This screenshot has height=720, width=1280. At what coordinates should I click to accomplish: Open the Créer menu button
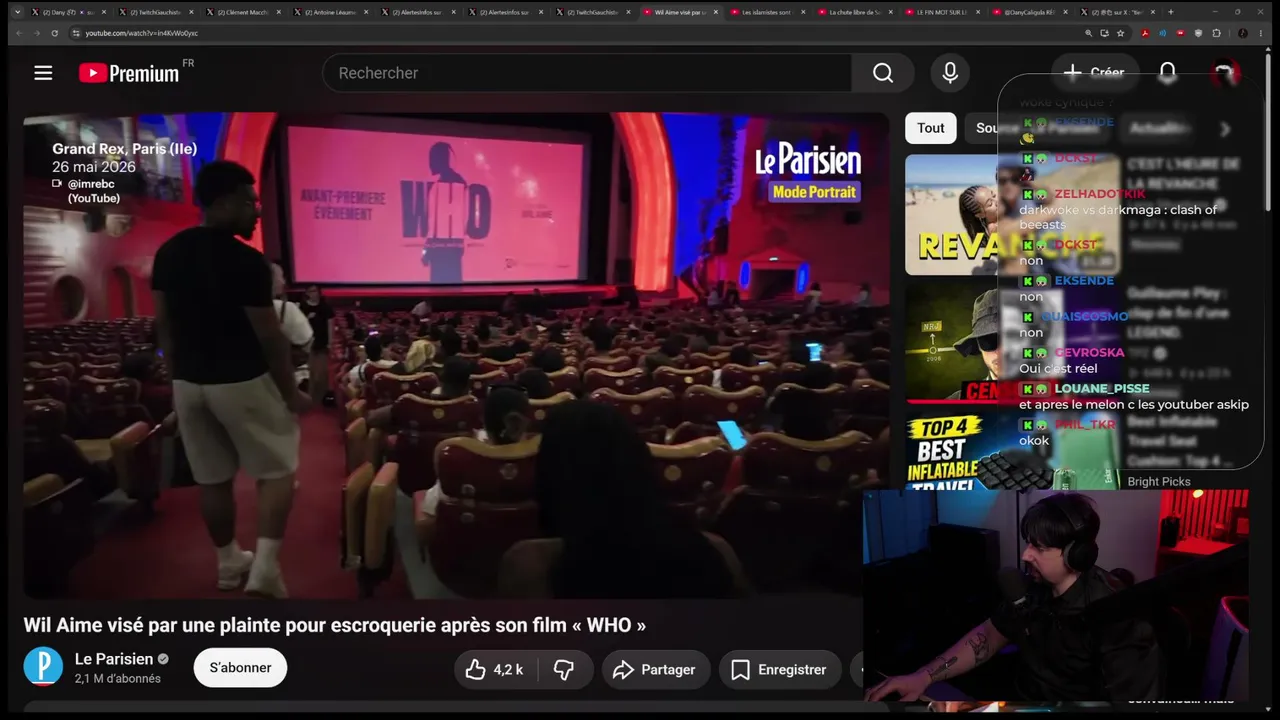coord(1094,73)
